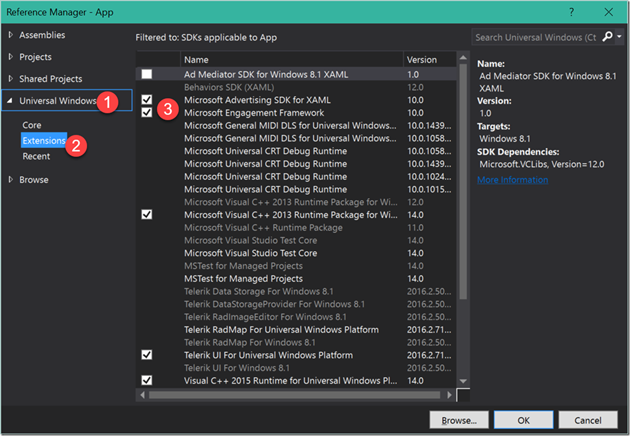This screenshot has height=436, width=630.
Task: Select Telerik UI For Windows 8.1 row
Action: click(x=297, y=368)
